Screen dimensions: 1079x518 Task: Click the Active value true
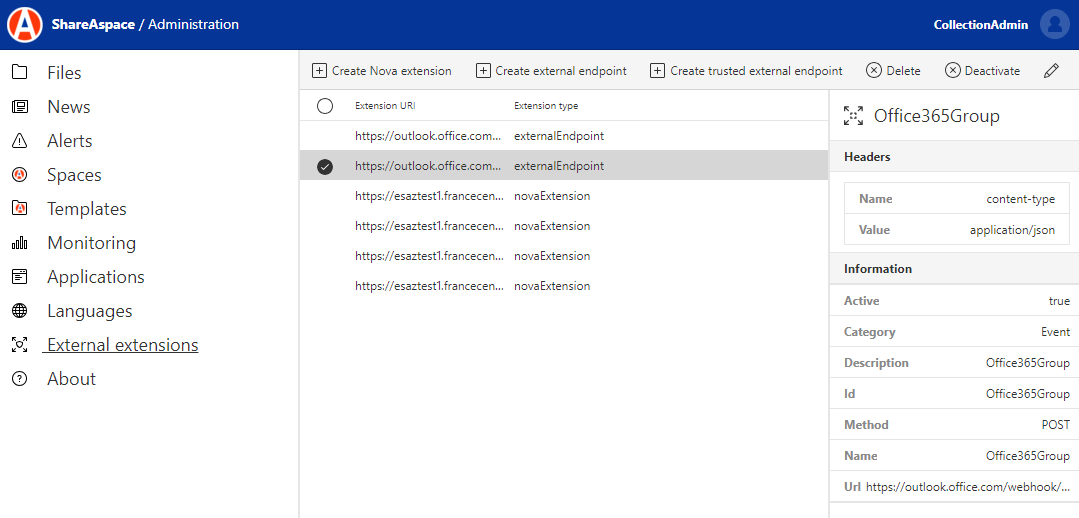coord(1059,301)
